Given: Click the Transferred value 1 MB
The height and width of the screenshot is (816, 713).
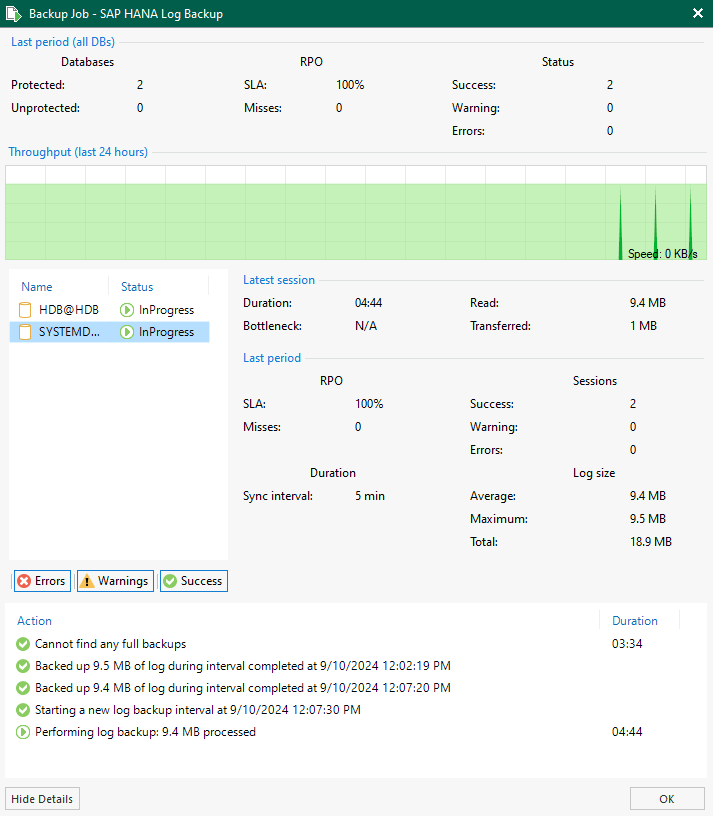Looking at the screenshot, I should tap(643, 326).
